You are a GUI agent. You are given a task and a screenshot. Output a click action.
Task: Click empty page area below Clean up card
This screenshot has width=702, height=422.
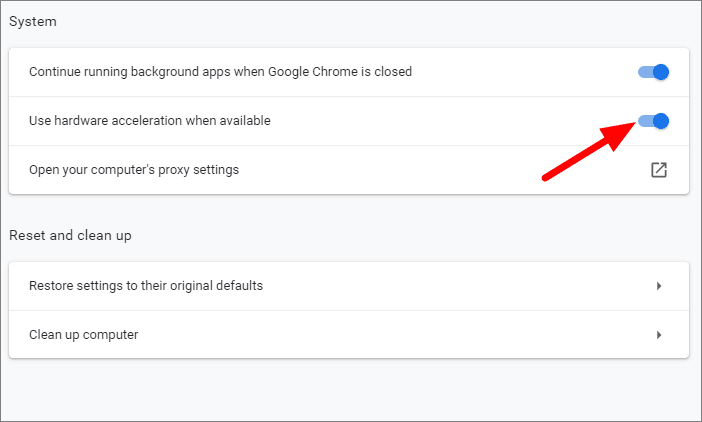pos(349,389)
